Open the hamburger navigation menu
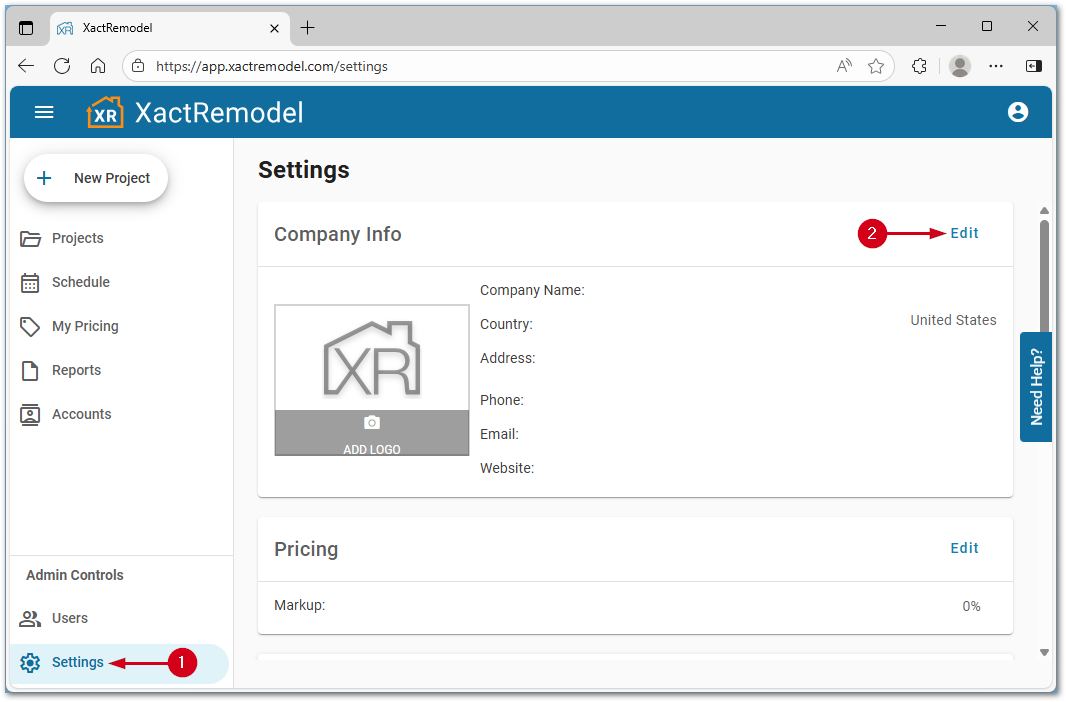 coord(44,112)
